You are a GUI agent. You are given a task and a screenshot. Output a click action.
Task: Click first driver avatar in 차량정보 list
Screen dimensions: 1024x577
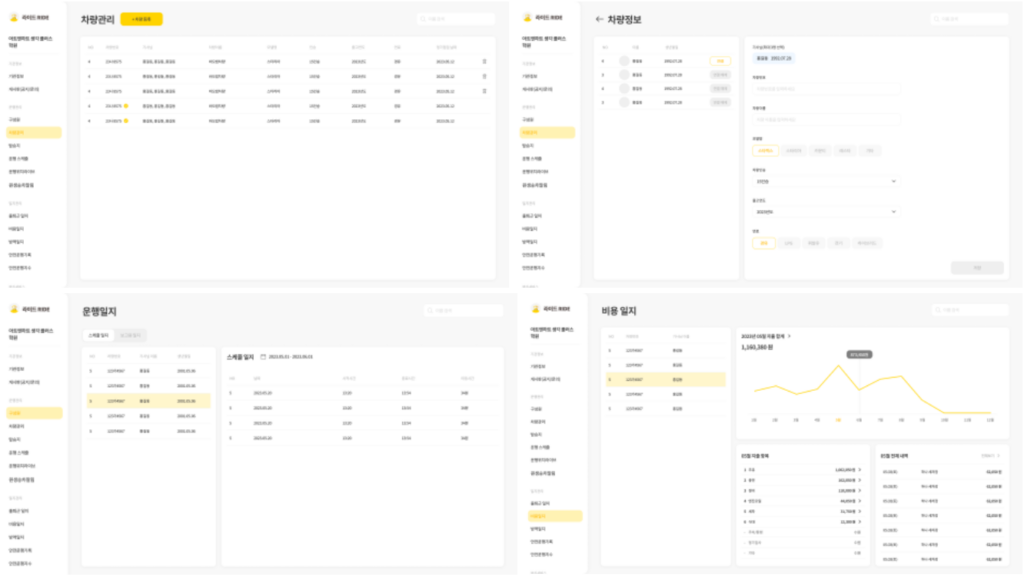pos(624,61)
